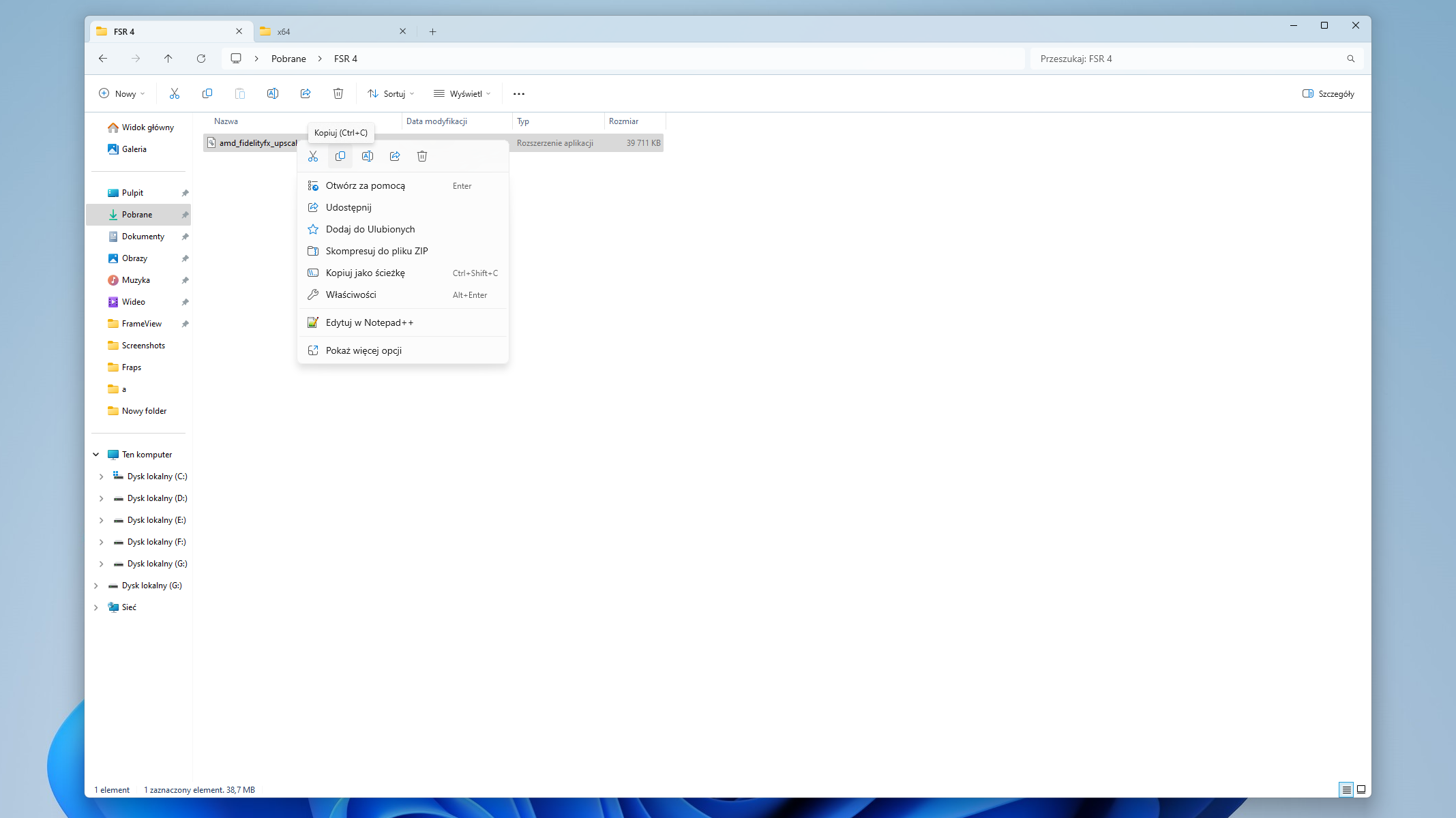Click Delete trash icon in the context menu

(x=422, y=156)
